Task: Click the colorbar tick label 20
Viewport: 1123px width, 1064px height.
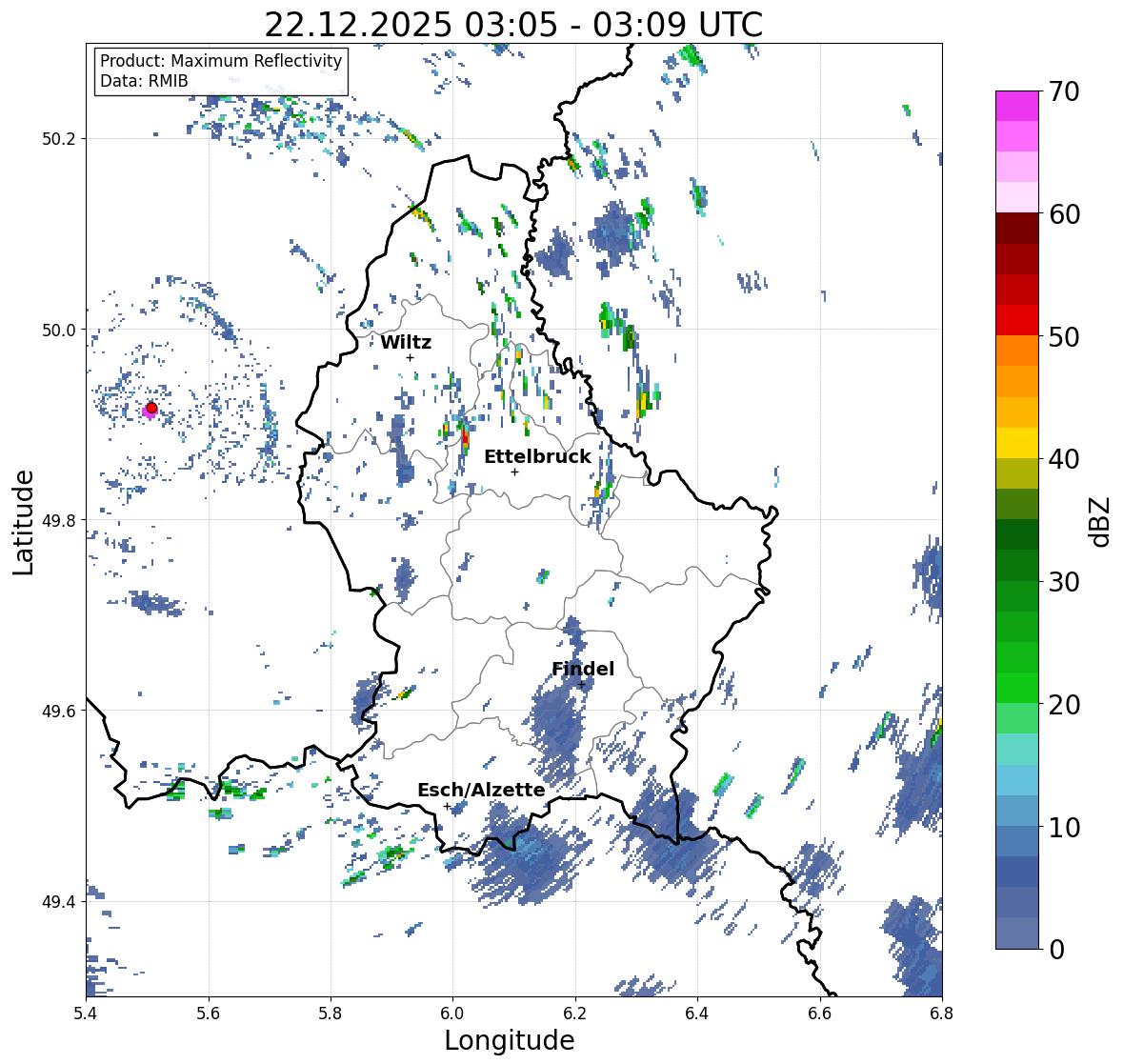Action: pyautogui.click(x=1064, y=705)
